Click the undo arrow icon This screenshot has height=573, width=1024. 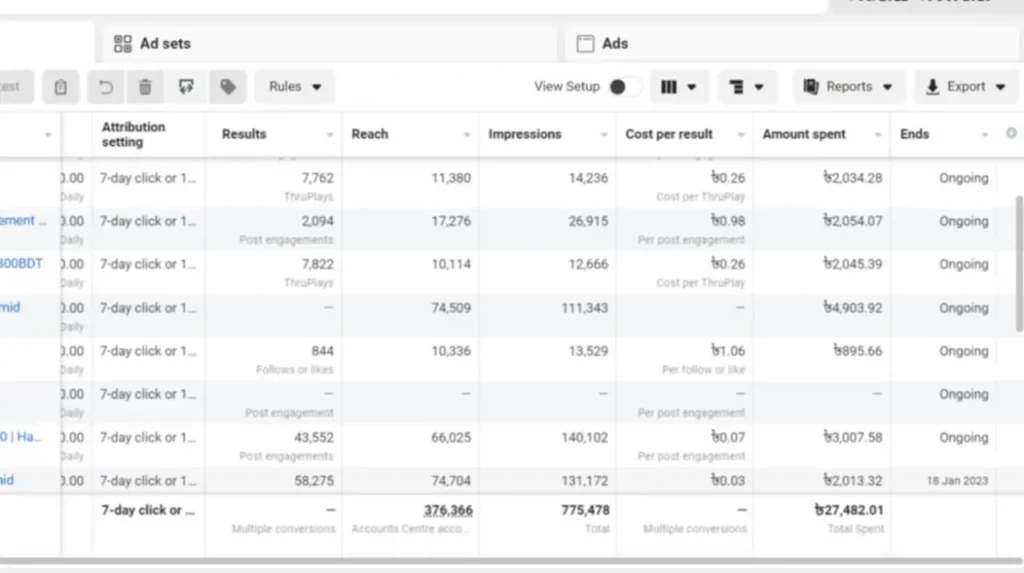pos(105,87)
